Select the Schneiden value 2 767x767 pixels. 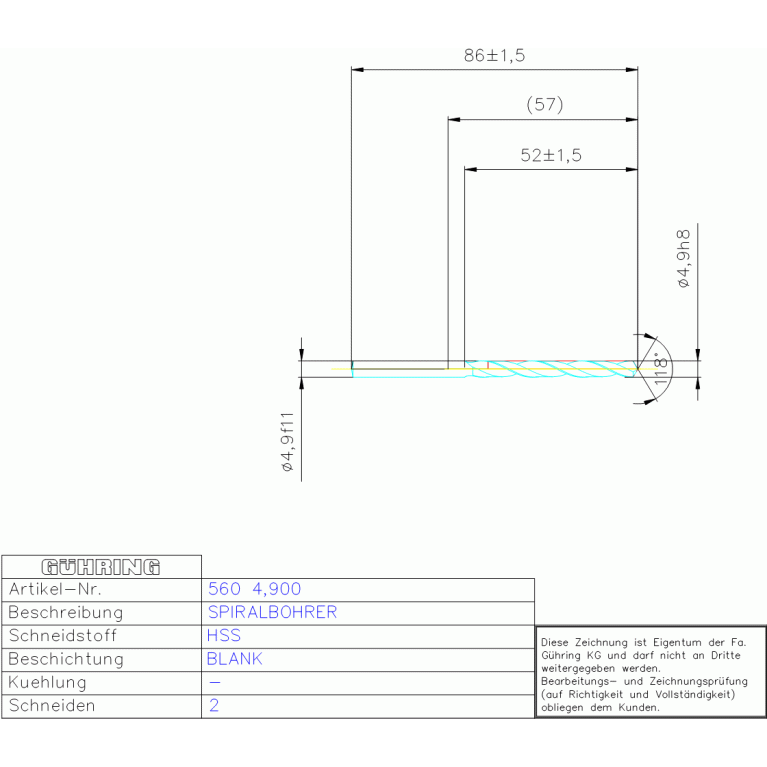213,706
